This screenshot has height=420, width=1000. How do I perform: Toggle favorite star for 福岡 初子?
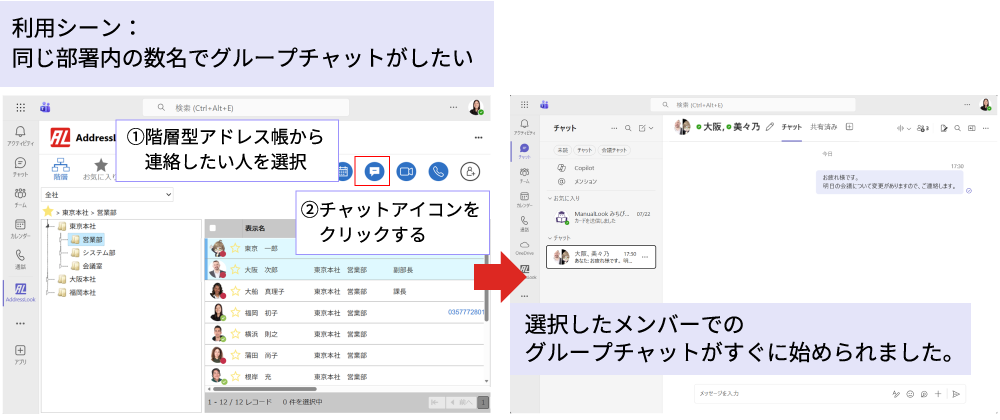pyautogui.click(x=236, y=313)
